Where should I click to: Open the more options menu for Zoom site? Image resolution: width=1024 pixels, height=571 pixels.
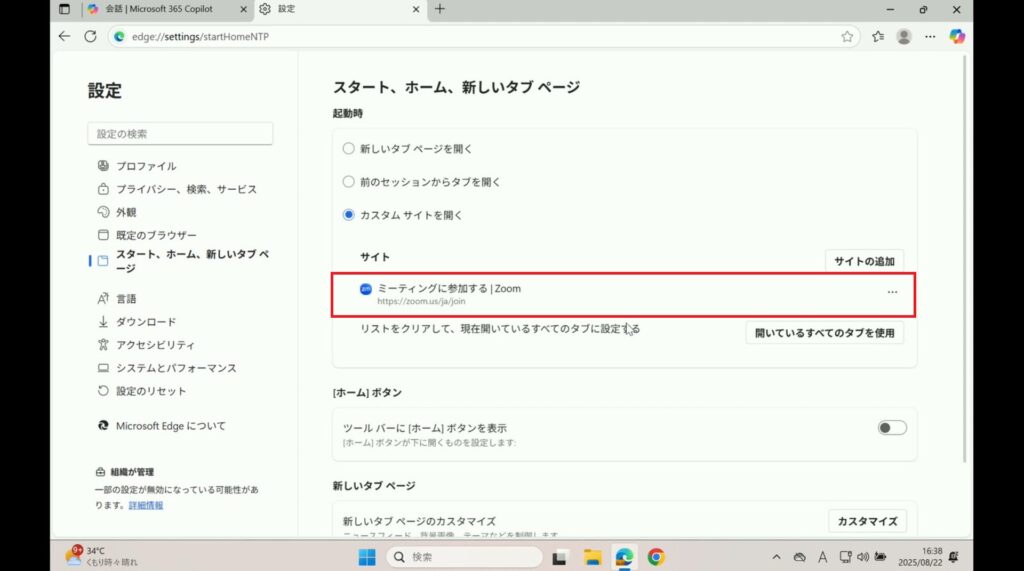click(892, 292)
